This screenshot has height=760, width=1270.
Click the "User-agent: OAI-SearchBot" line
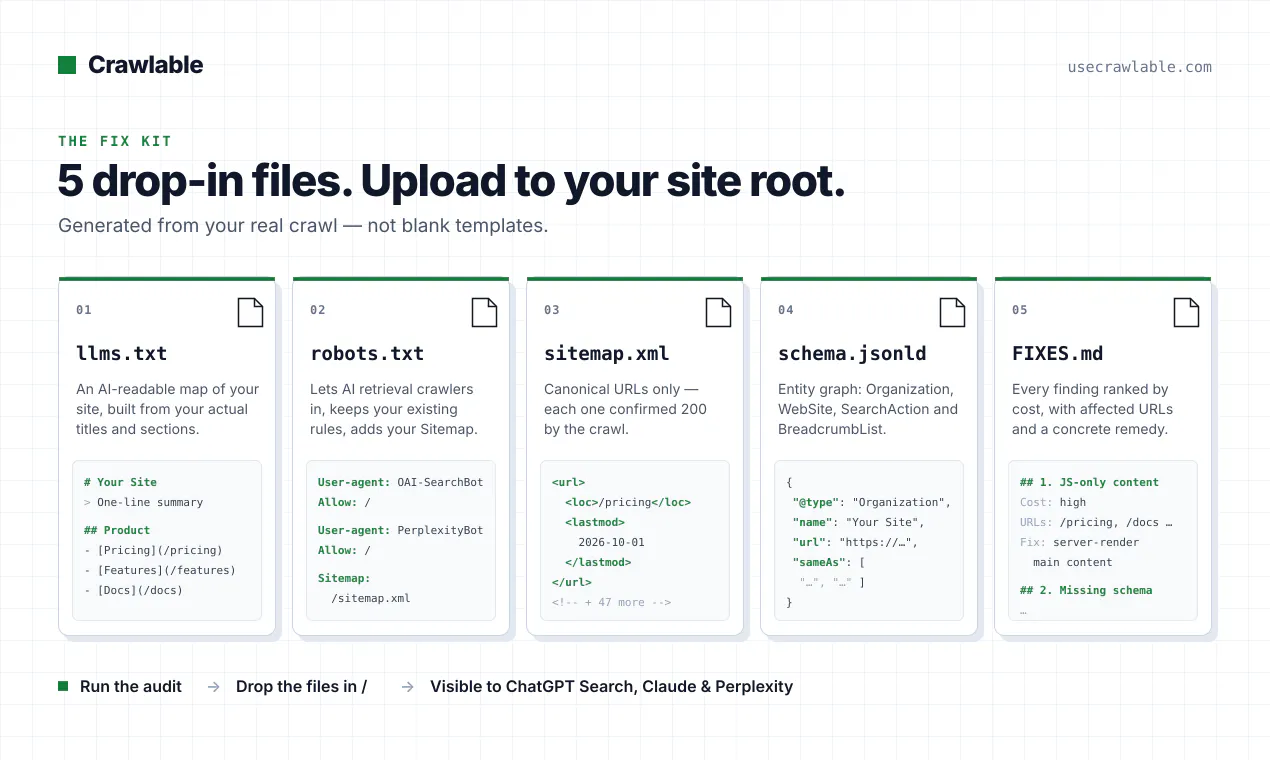point(400,482)
